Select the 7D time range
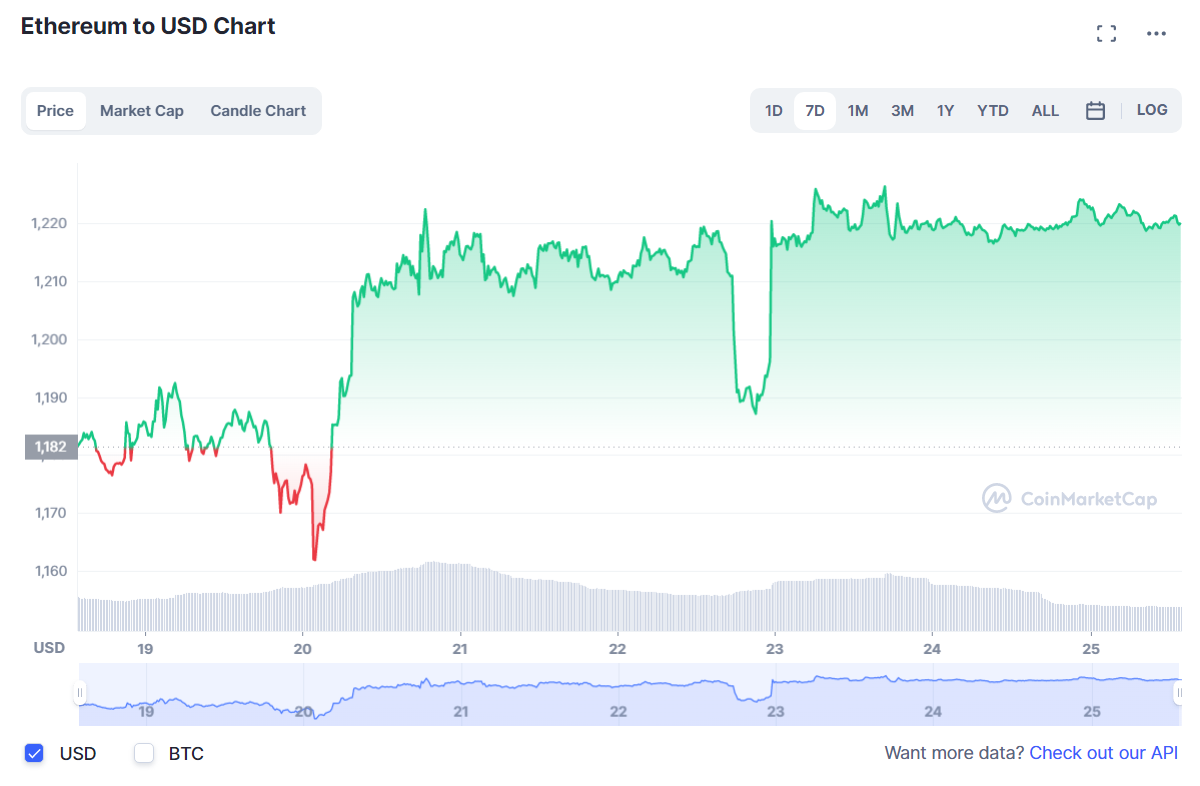Viewport: 1200px width, 786px height. tap(815, 111)
